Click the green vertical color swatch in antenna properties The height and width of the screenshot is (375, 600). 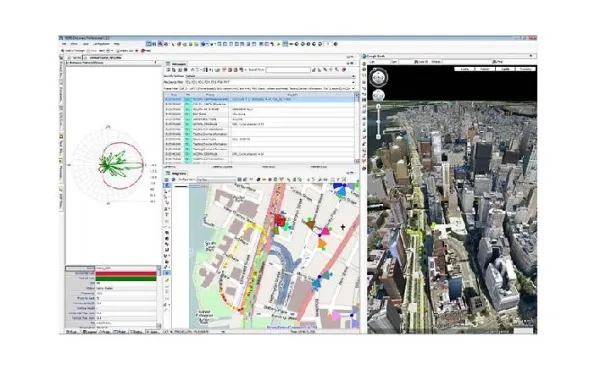click(x=126, y=279)
